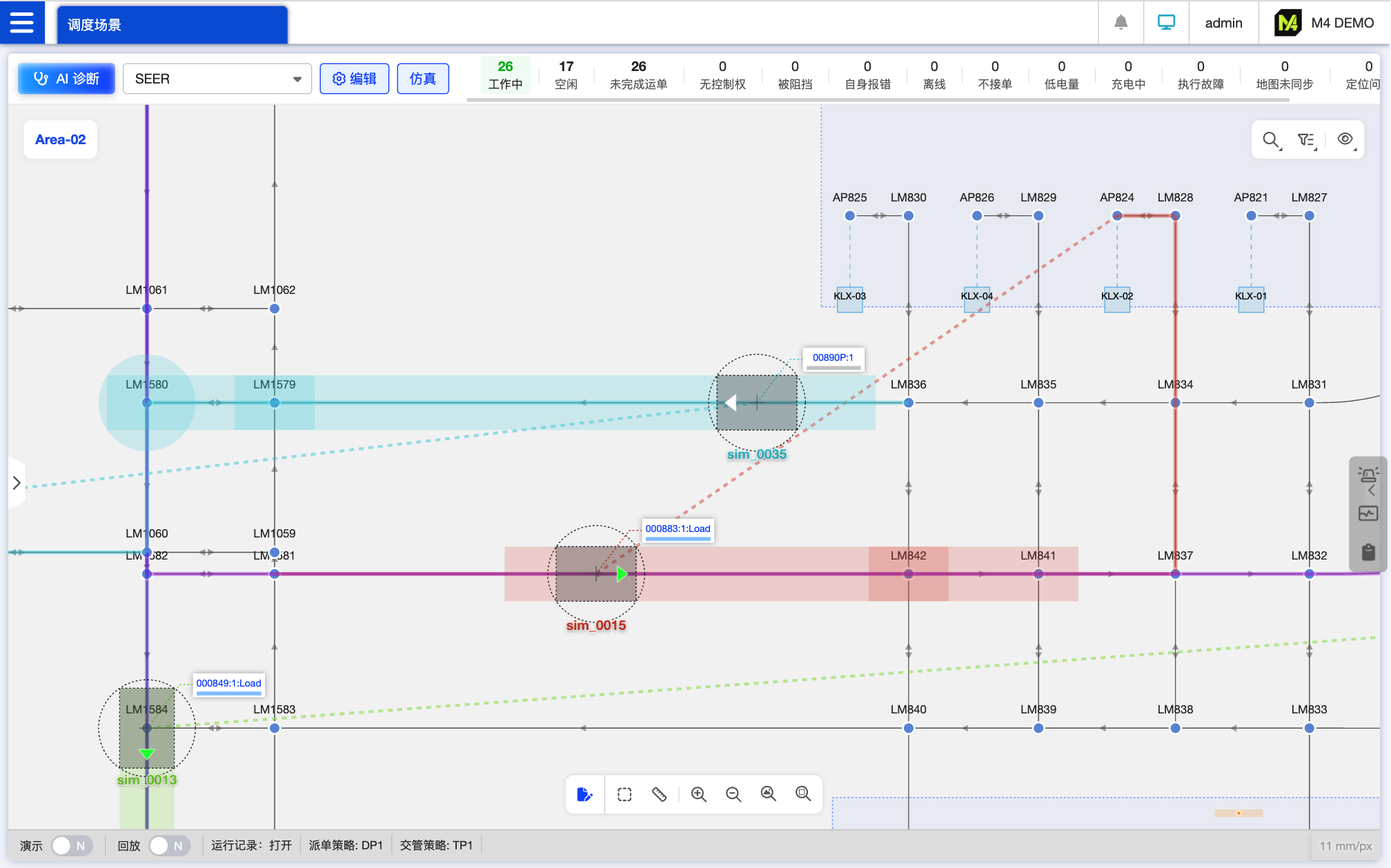The height and width of the screenshot is (868, 1391).
Task: Toggle the 演示 demo switch
Action: (71, 845)
